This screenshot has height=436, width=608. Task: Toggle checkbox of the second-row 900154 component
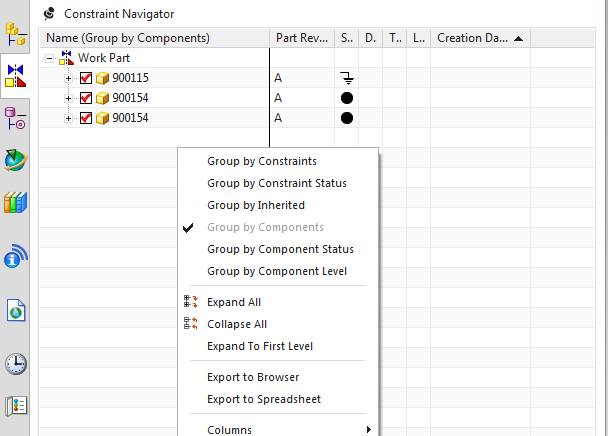tap(86, 98)
